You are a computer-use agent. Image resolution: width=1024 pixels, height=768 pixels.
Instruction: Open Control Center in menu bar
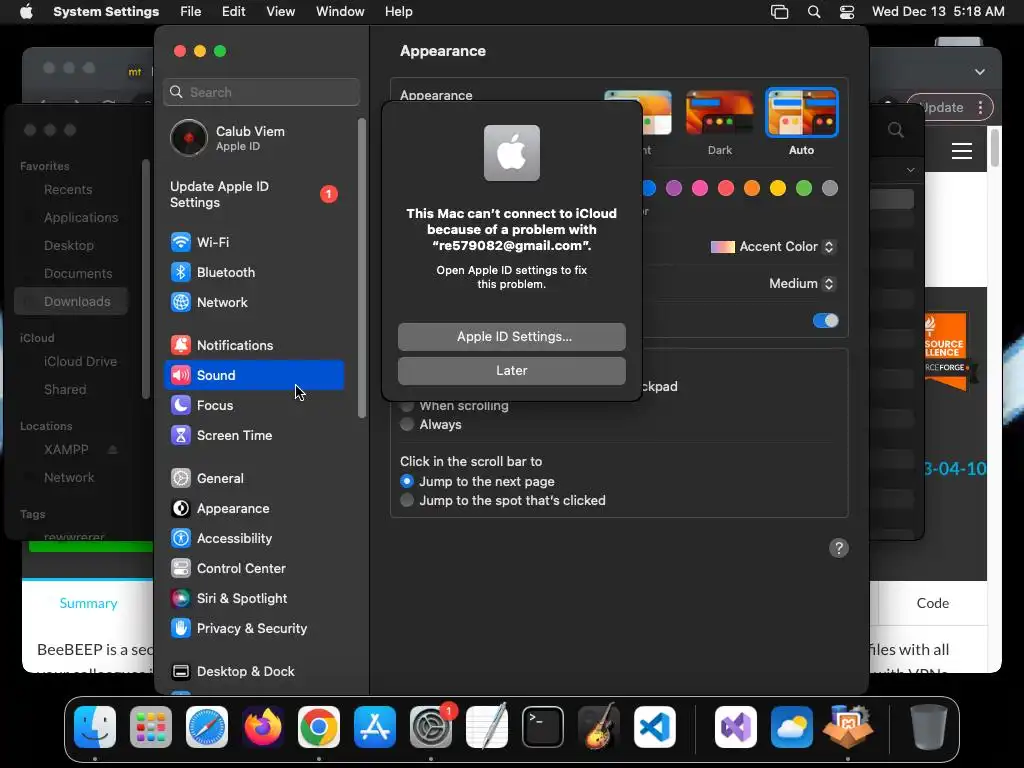pos(847,12)
